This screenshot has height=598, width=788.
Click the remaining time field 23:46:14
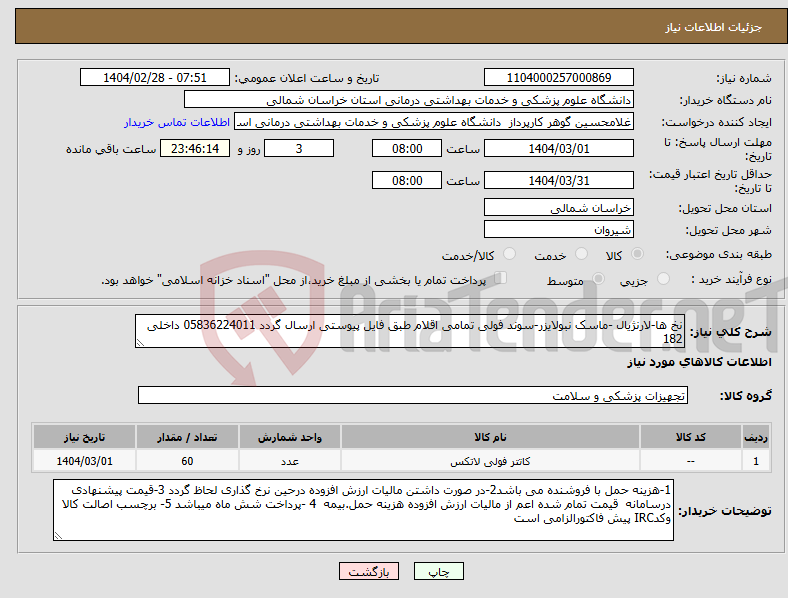195,149
